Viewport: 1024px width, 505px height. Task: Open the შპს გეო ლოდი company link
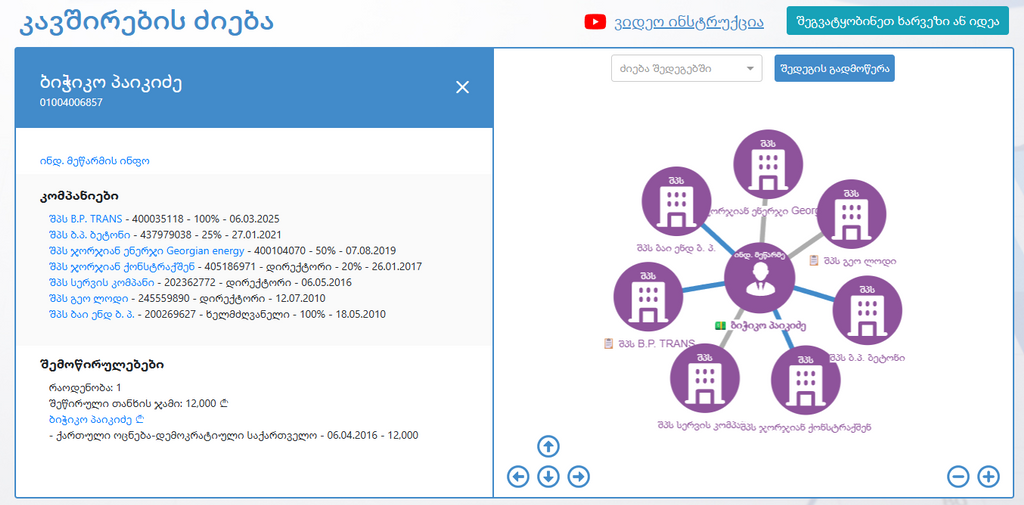[88, 298]
